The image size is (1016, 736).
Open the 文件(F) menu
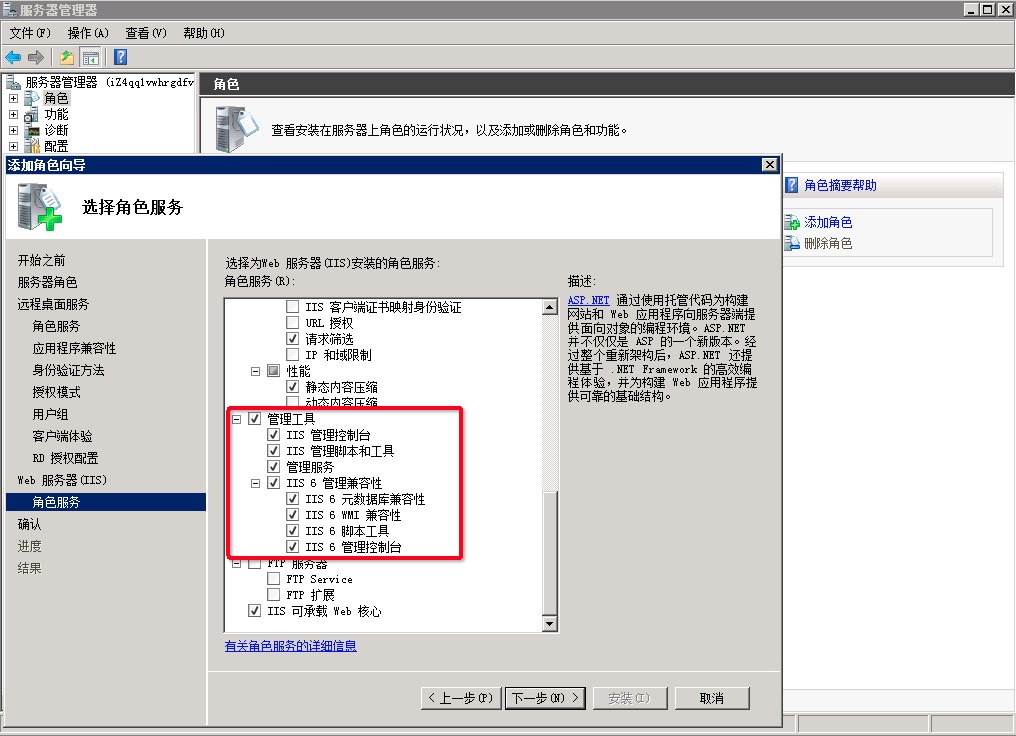[x=30, y=33]
